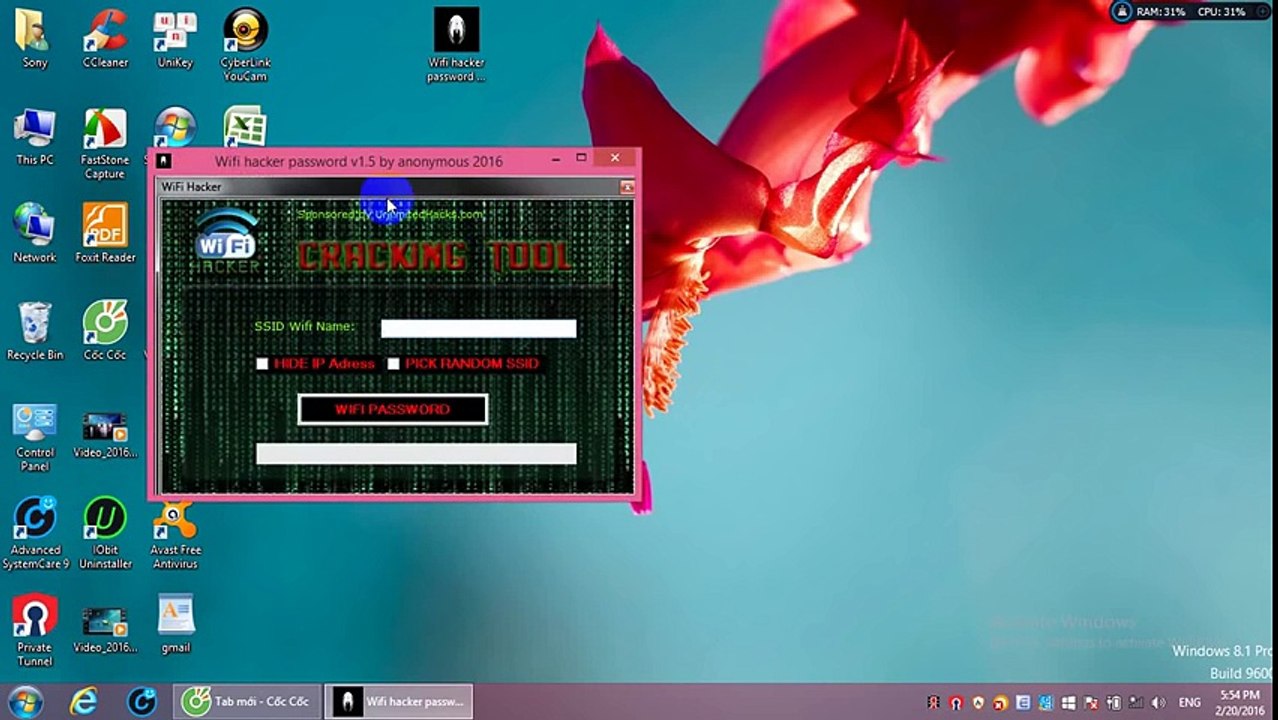1278x720 pixels.
Task: Select the Recycle Bin icon
Action: [35, 331]
